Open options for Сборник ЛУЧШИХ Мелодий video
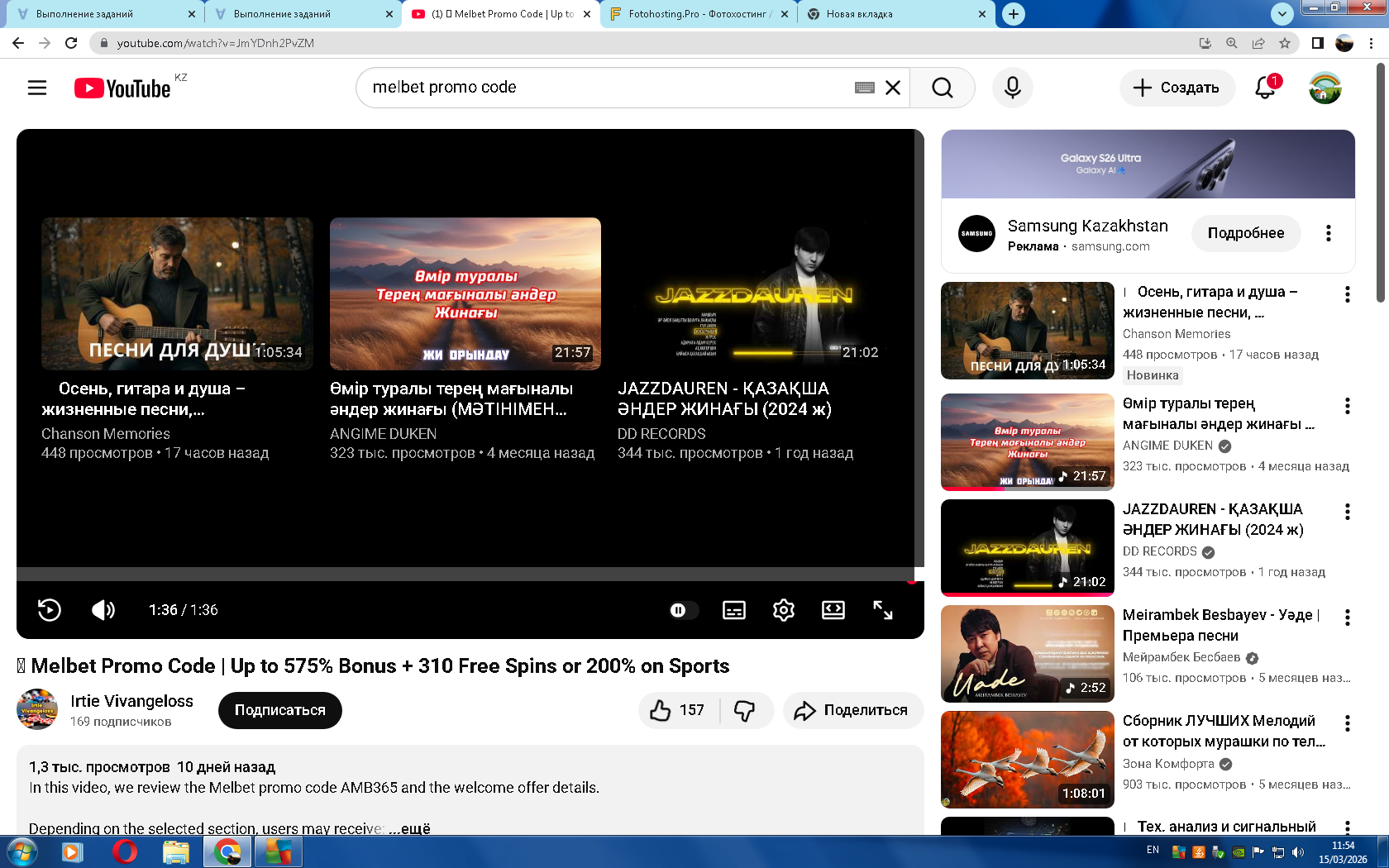1389x868 pixels. pos(1348,723)
